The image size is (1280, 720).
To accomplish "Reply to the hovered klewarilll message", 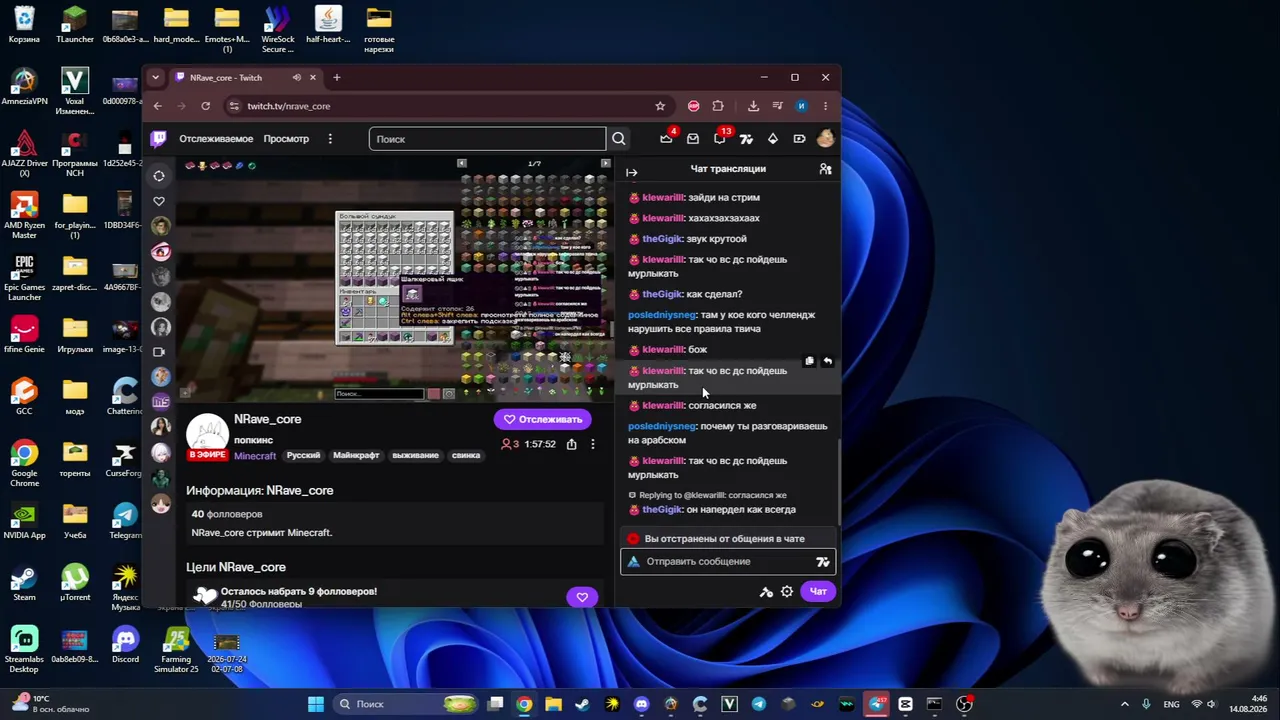I will (x=827, y=361).
